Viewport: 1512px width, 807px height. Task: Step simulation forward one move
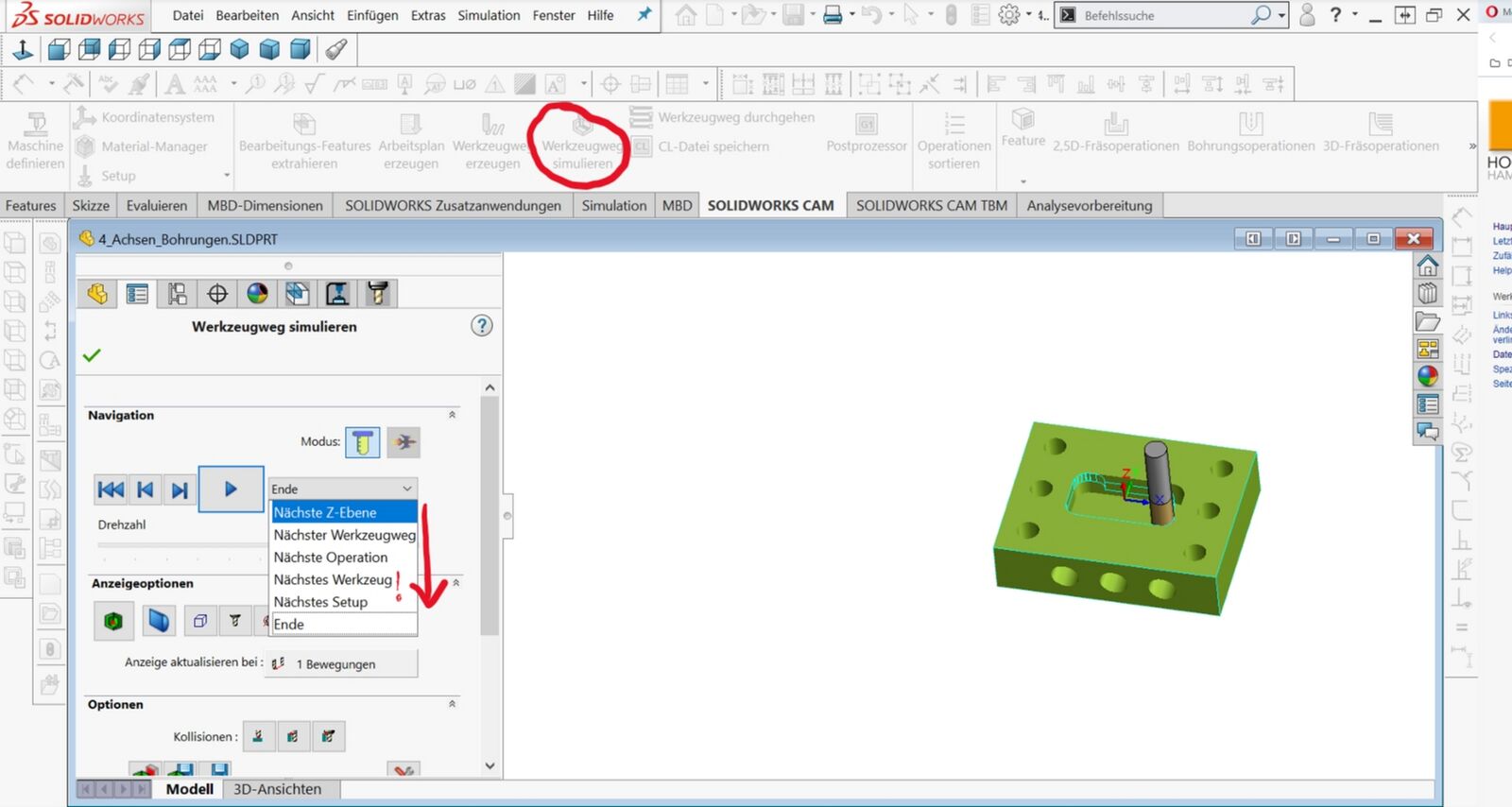(x=179, y=489)
